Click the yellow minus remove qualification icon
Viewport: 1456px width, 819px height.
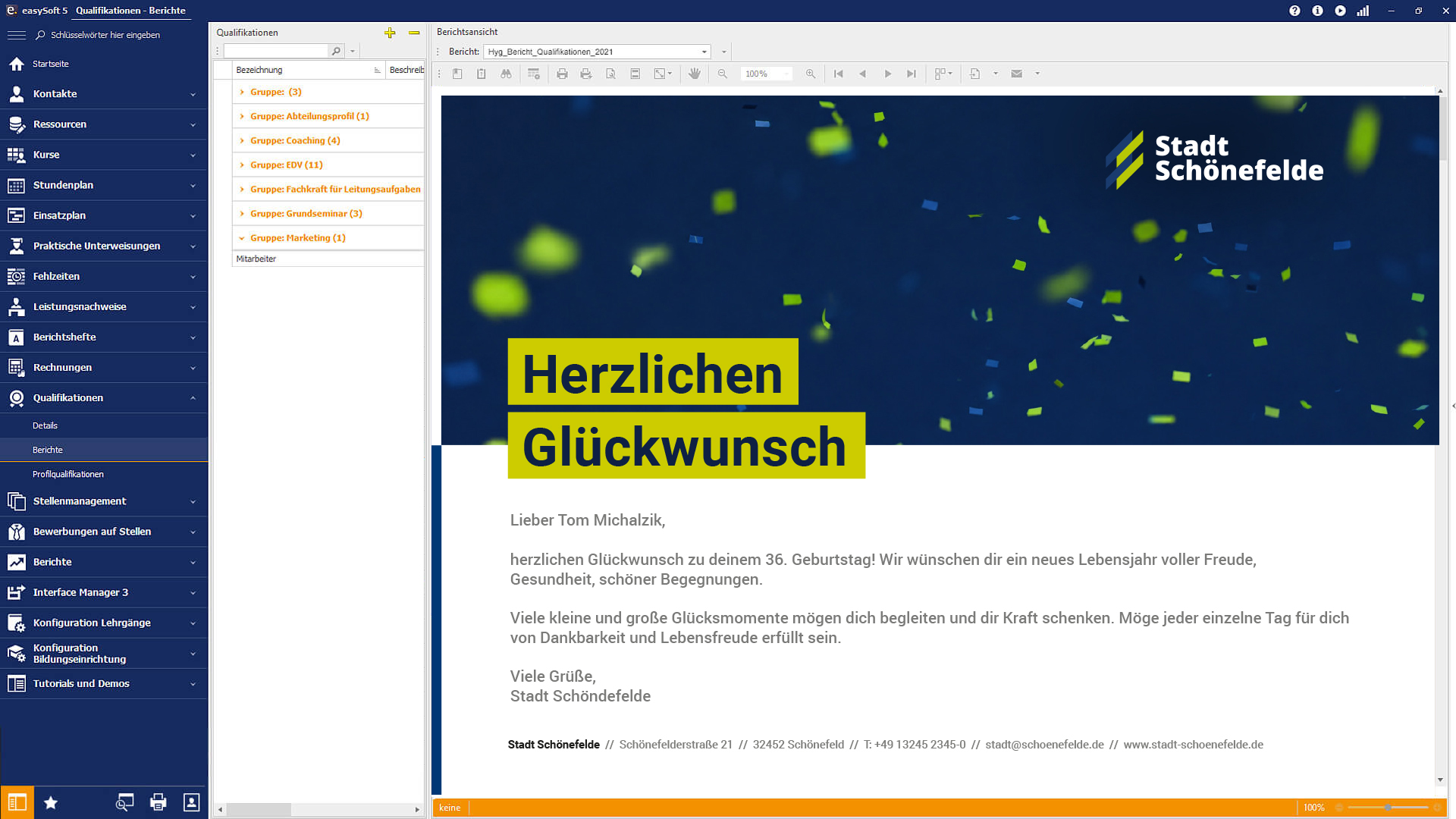(414, 33)
